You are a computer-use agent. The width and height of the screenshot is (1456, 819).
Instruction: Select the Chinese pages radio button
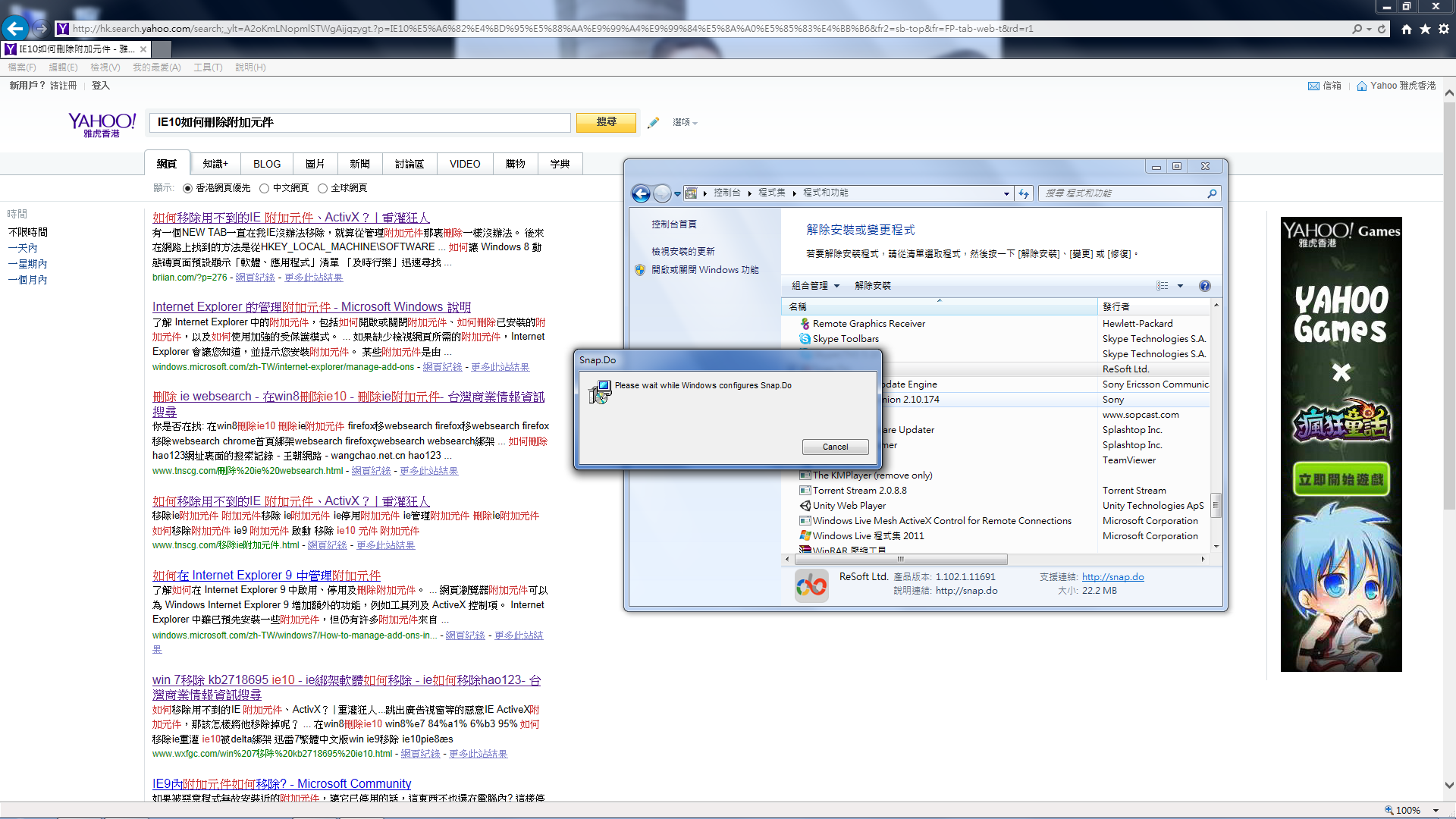[264, 188]
